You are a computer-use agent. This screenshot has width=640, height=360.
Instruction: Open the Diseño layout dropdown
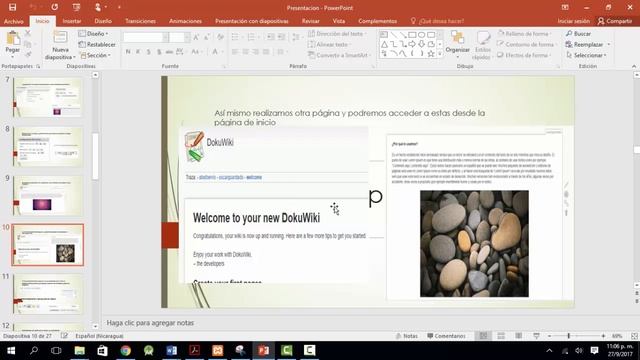click(93, 33)
